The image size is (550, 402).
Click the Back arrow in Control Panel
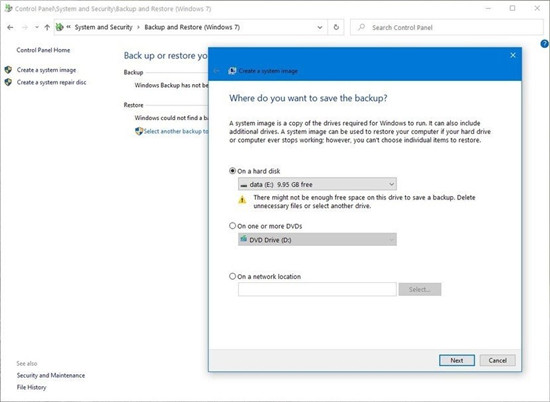pos(10,27)
